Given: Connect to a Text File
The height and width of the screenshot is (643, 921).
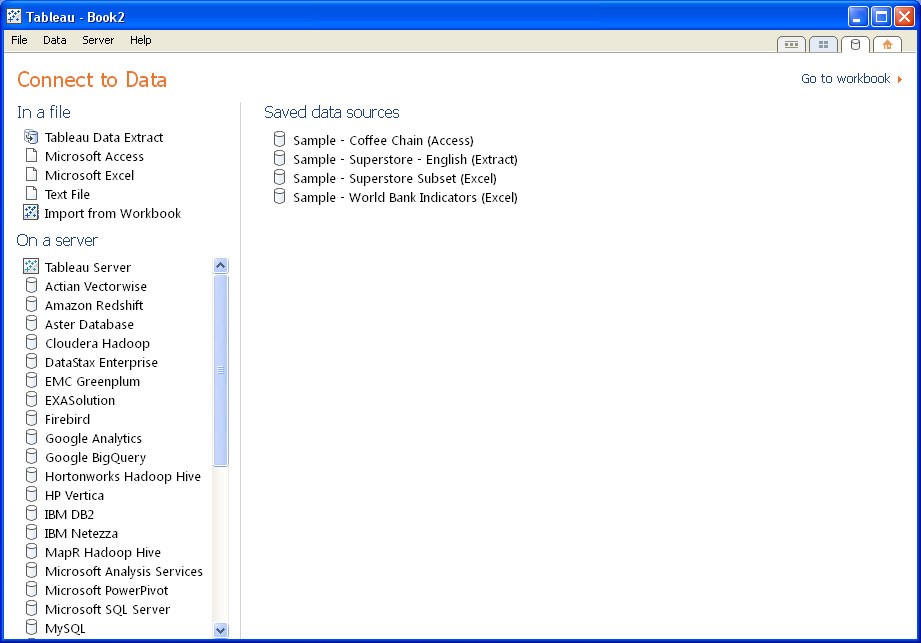Looking at the screenshot, I should [x=67, y=194].
